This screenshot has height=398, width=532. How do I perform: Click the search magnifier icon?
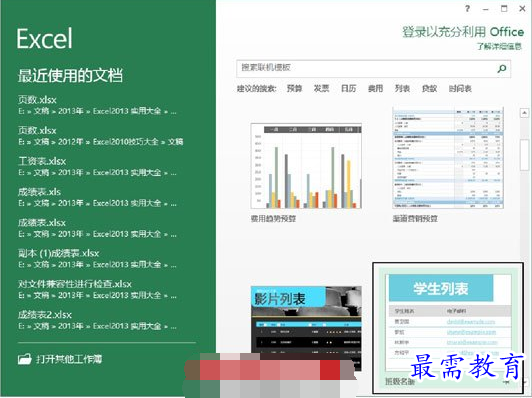(502, 69)
